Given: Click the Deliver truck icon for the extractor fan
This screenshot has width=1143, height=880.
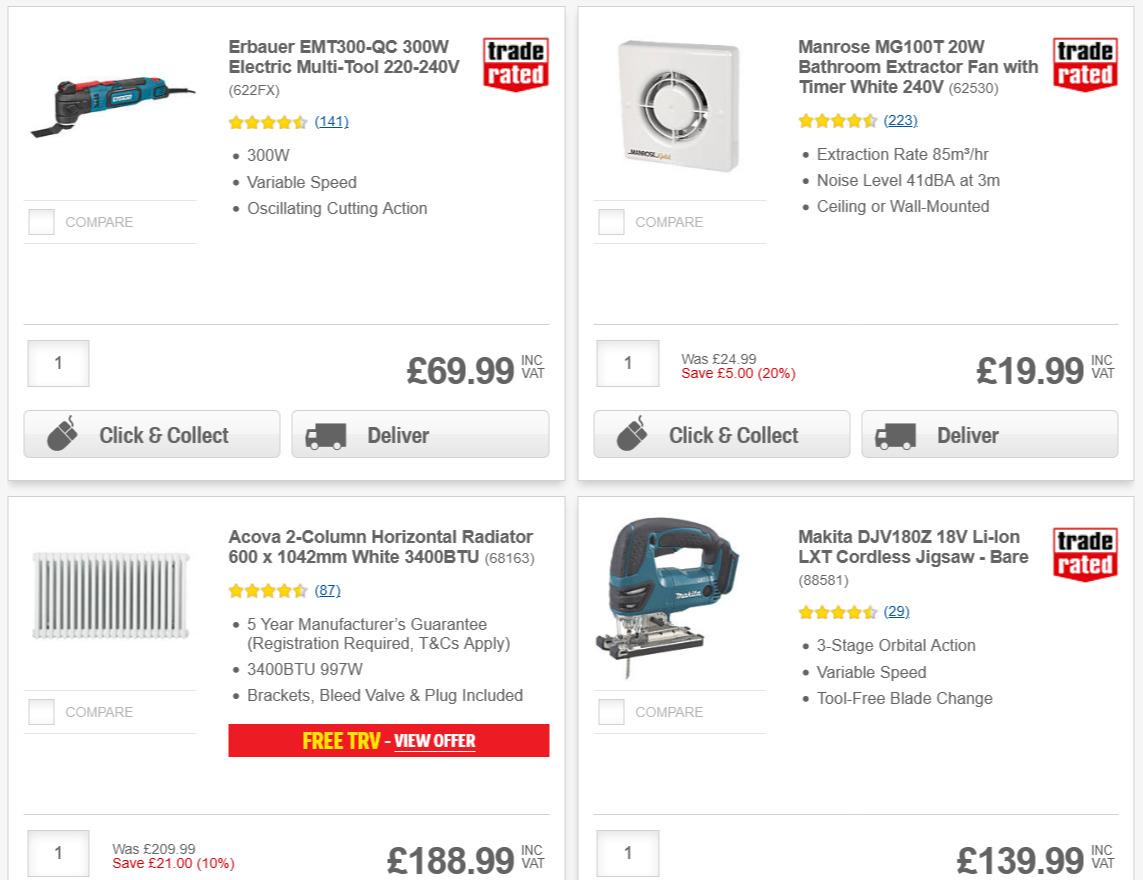Looking at the screenshot, I should pyautogui.click(x=896, y=434).
